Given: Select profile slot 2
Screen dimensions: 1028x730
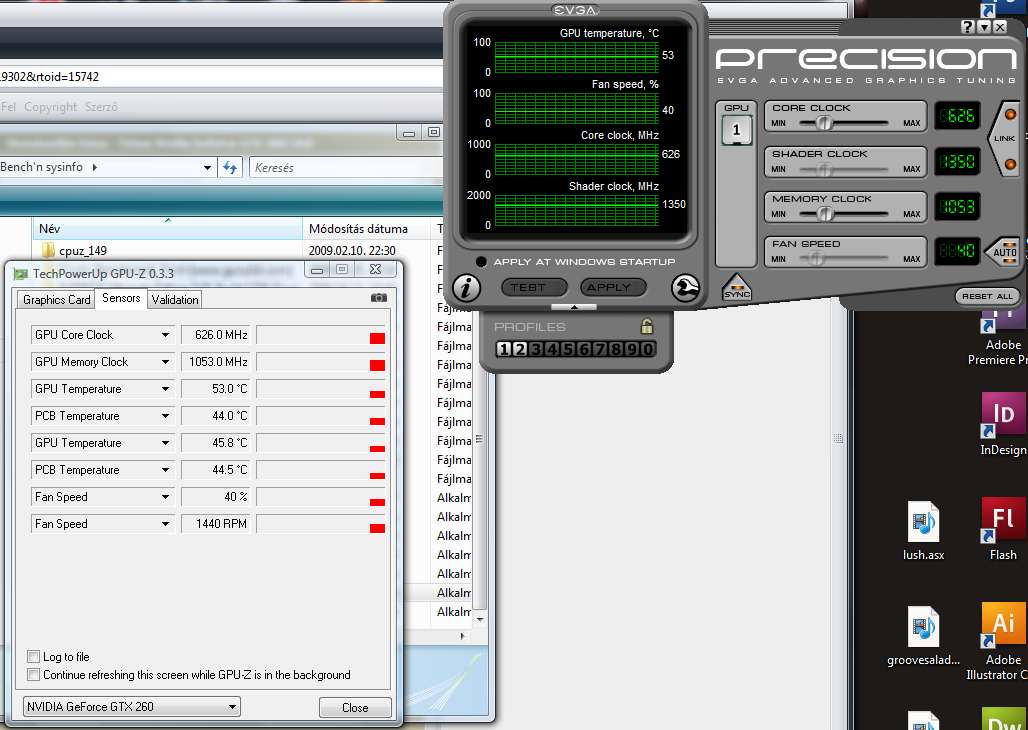Looking at the screenshot, I should tap(519, 349).
